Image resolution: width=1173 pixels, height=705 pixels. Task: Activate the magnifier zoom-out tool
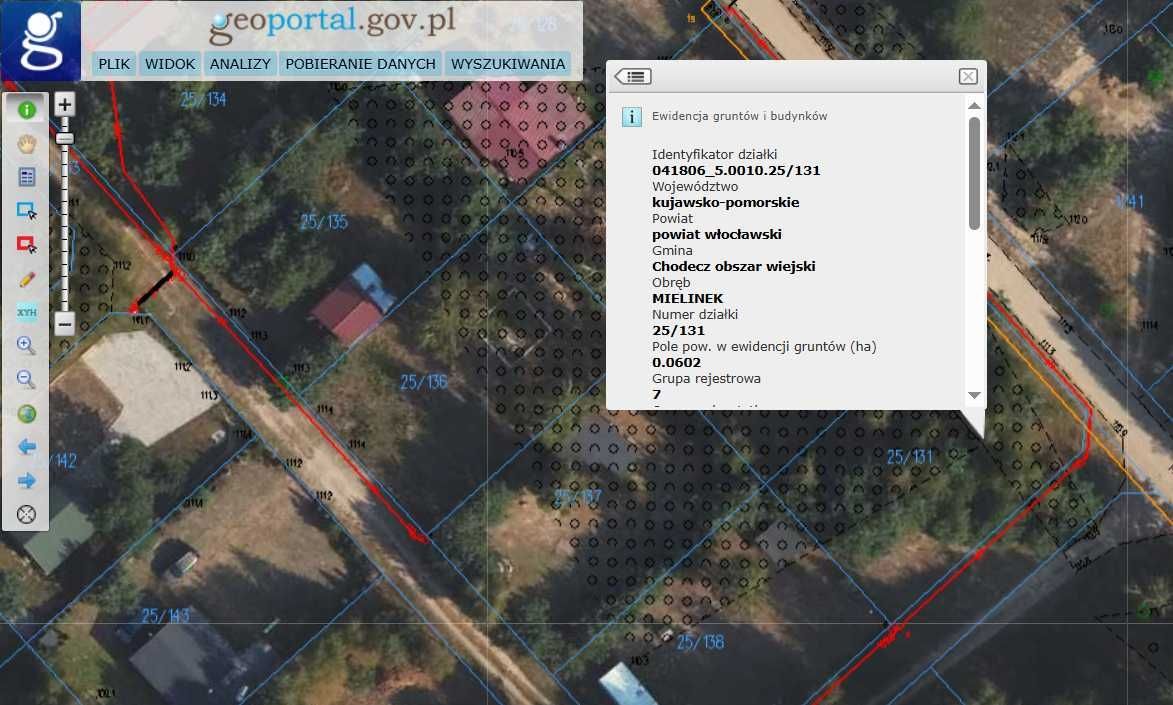pos(26,379)
